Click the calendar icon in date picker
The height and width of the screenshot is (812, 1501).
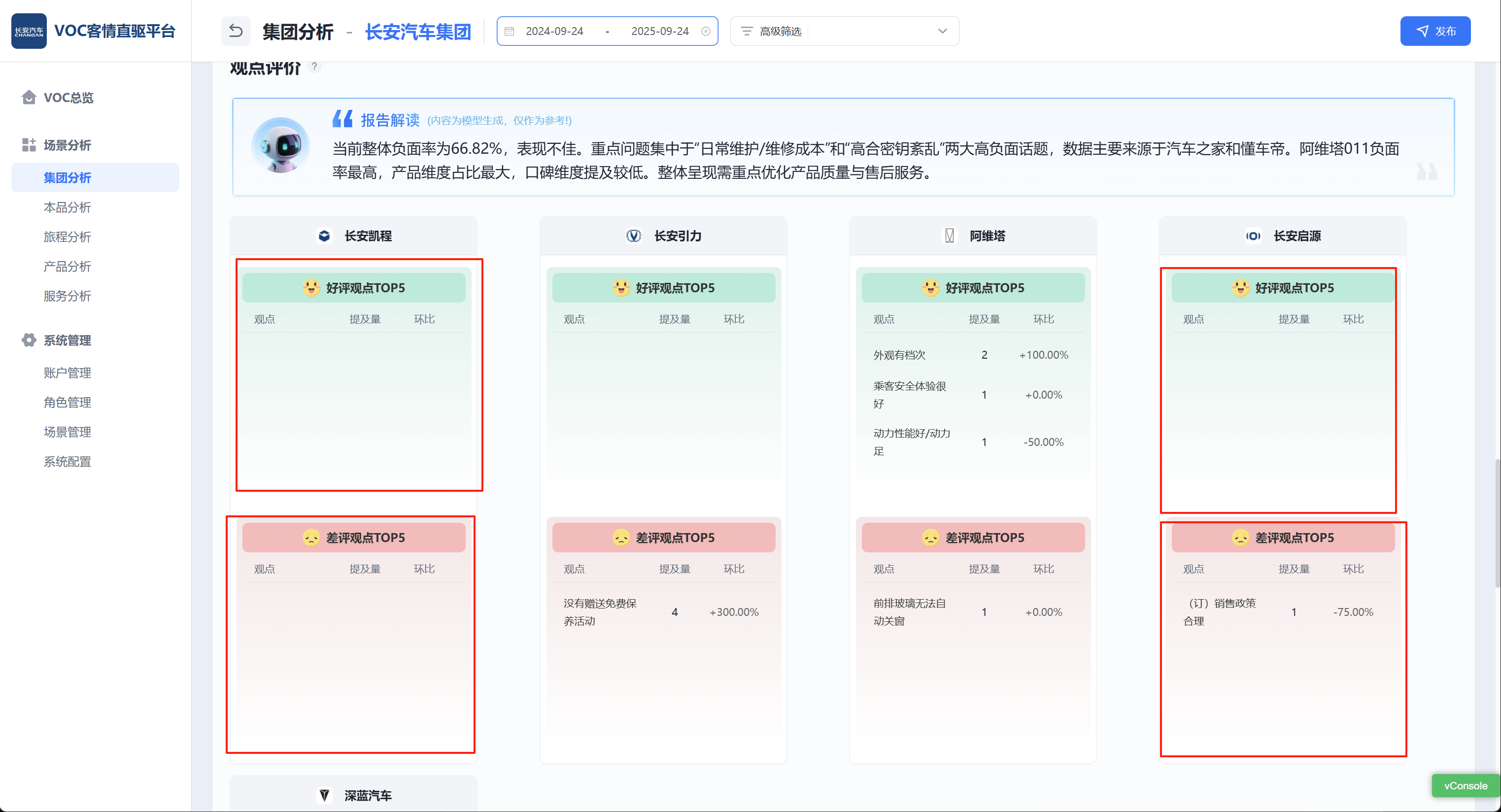click(x=509, y=32)
